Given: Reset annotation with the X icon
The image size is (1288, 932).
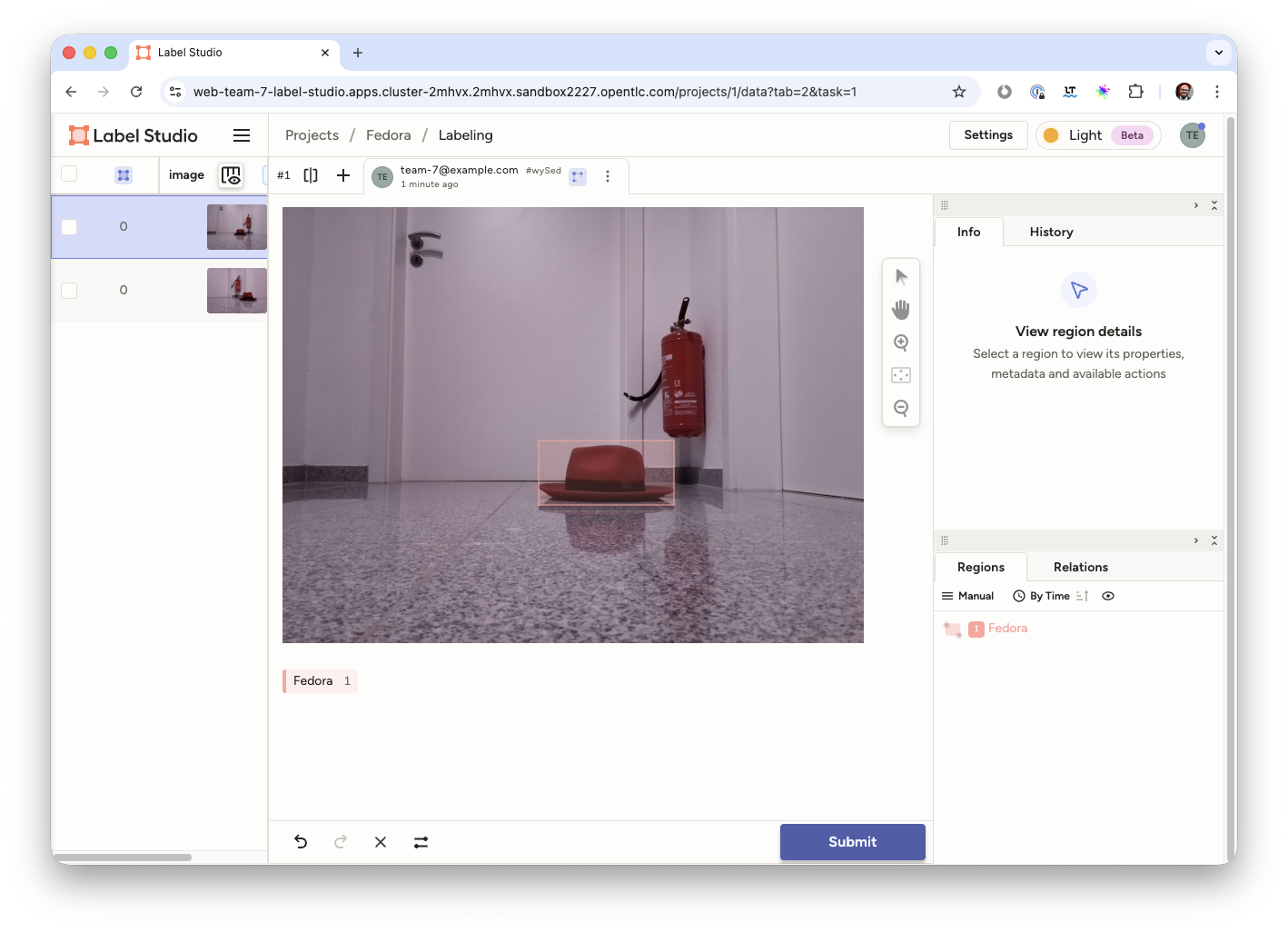Looking at the screenshot, I should [x=381, y=842].
